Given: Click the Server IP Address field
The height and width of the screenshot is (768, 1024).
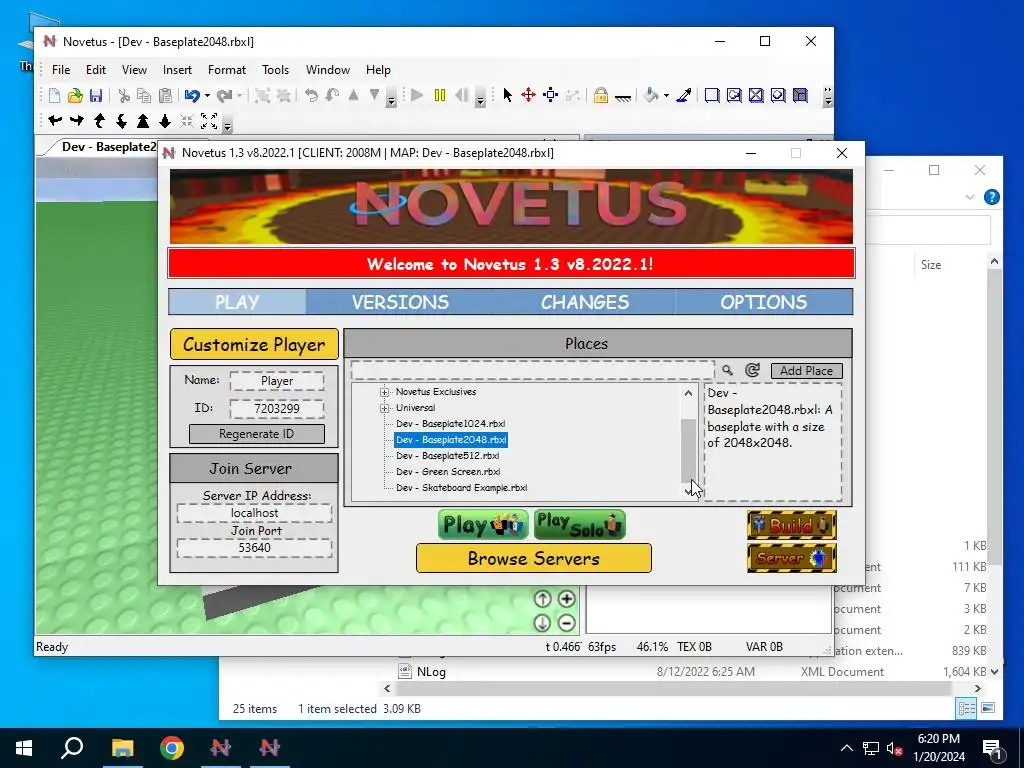Looking at the screenshot, I should [254, 513].
